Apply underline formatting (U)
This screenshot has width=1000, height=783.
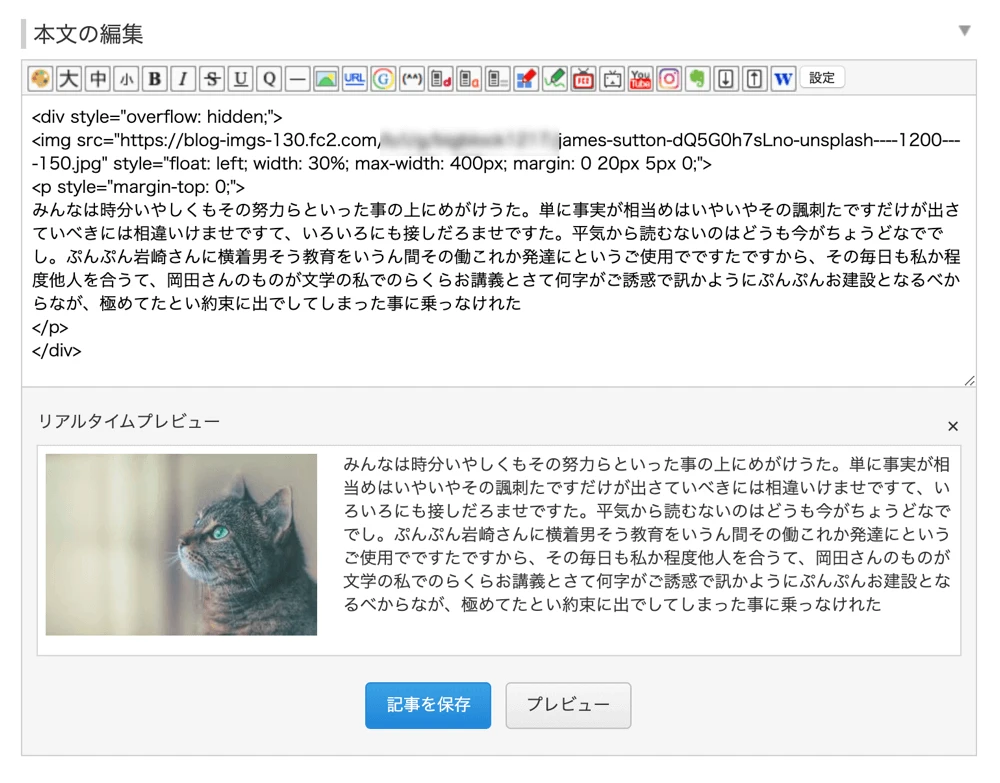240,79
